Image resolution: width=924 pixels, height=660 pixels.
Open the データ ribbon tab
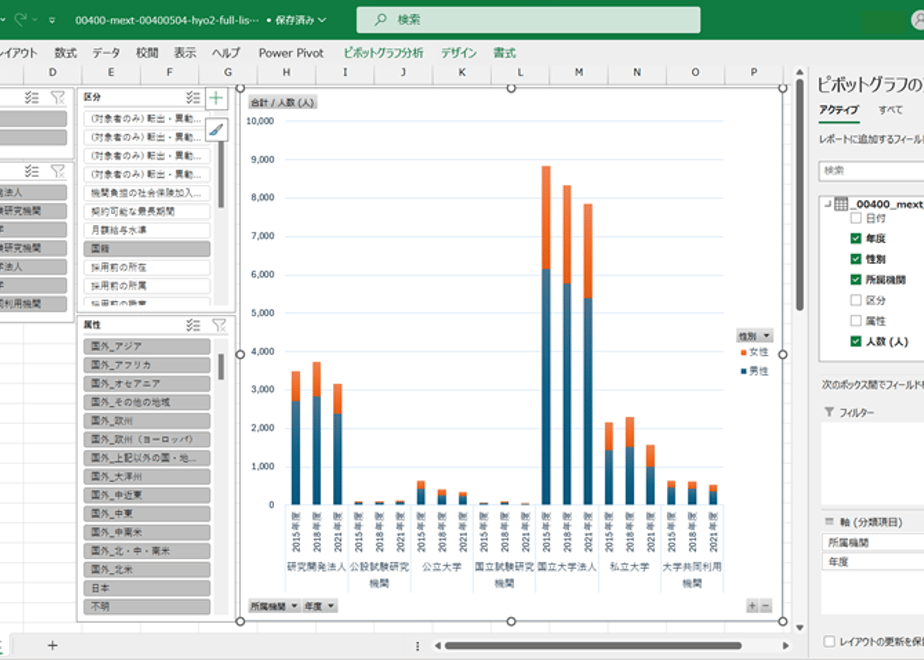106,53
